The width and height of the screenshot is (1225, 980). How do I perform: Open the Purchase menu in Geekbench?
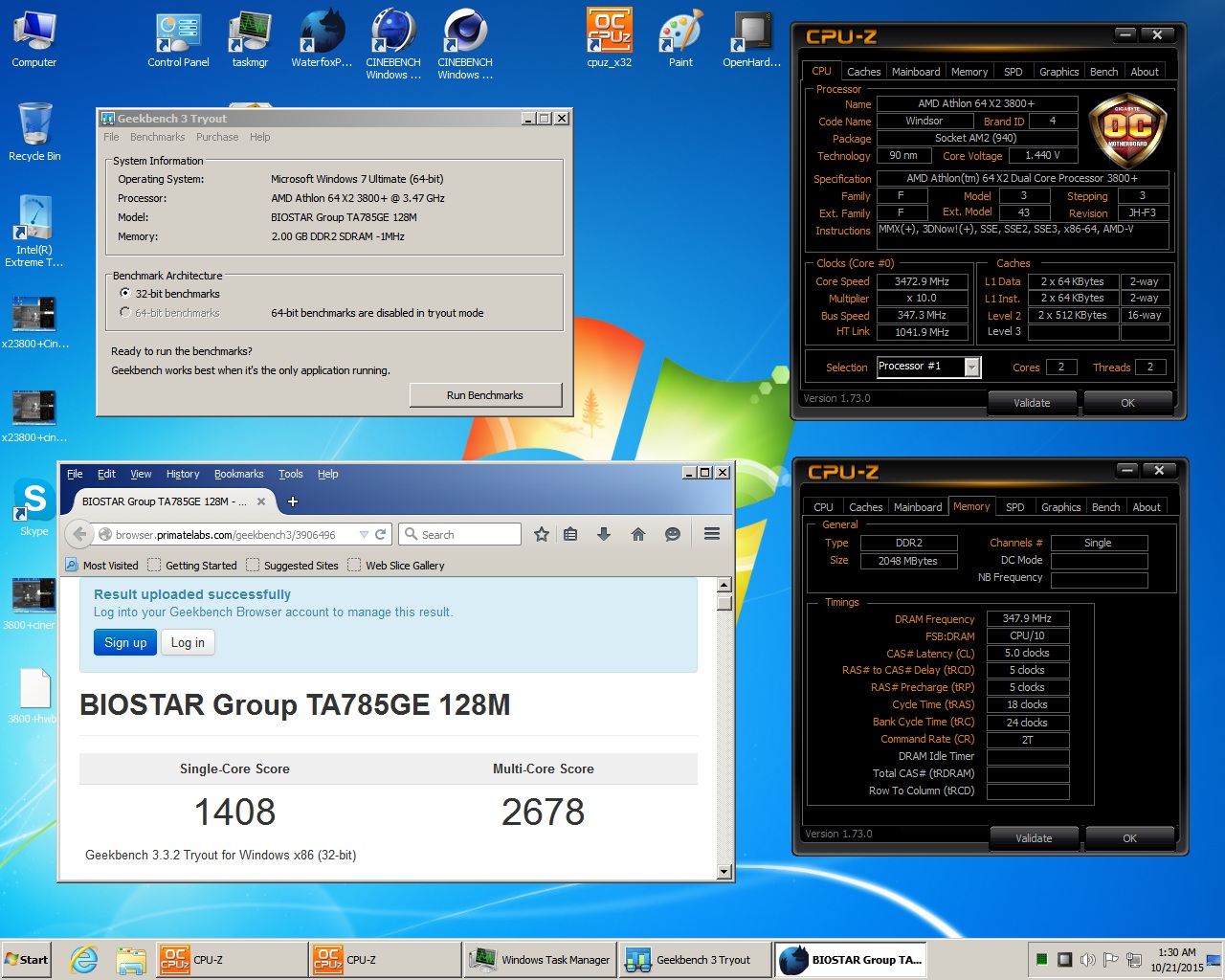217,137
